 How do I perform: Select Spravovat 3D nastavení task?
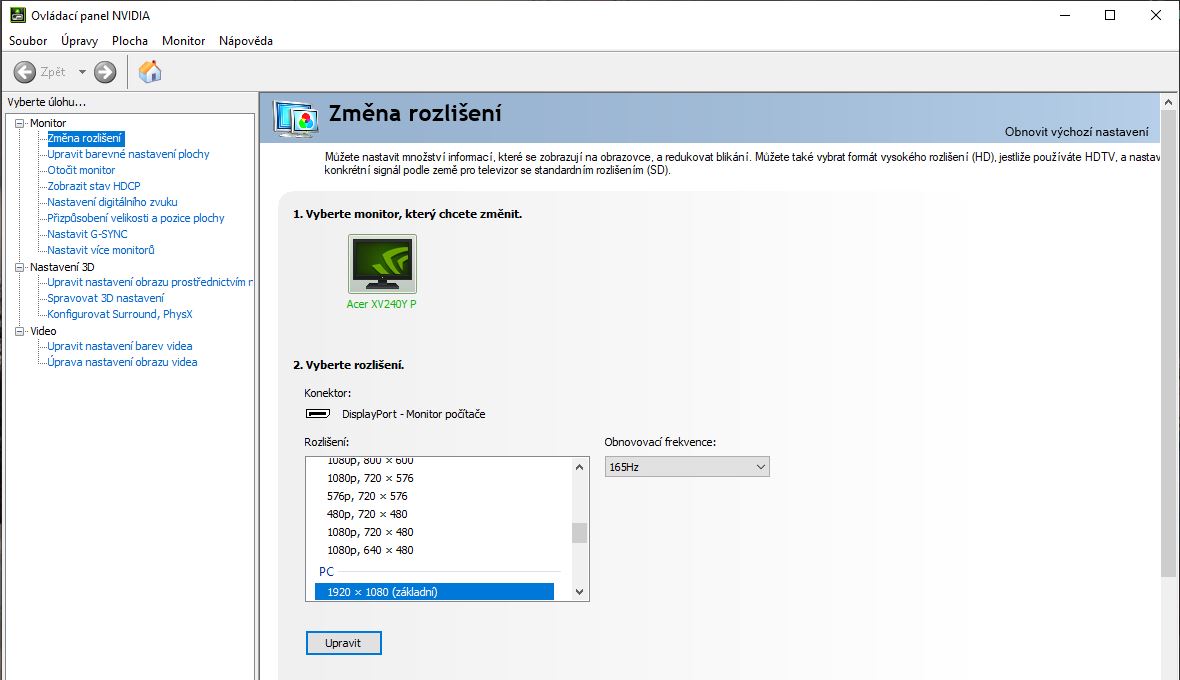click(x=105, y=298)
